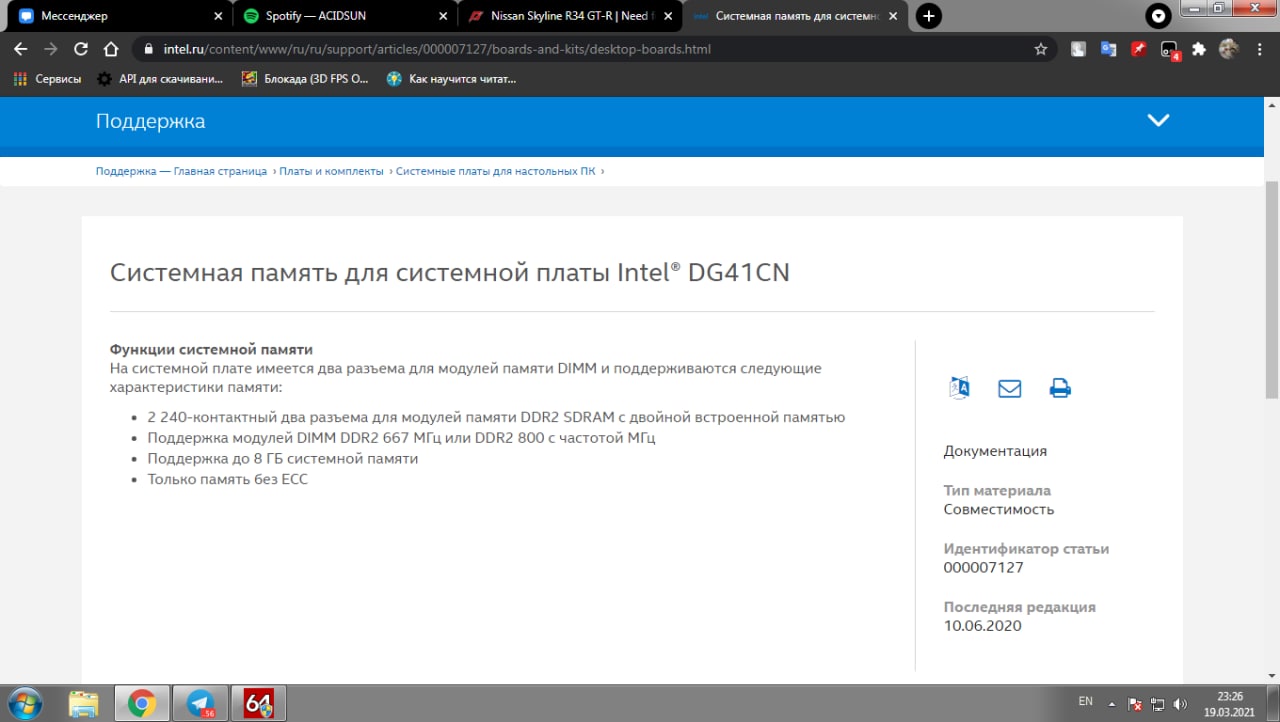The height and width of the screenshot is (722, 1280).
Task: Open the API для скачивани... bookmark
Action: coord(160,78)
